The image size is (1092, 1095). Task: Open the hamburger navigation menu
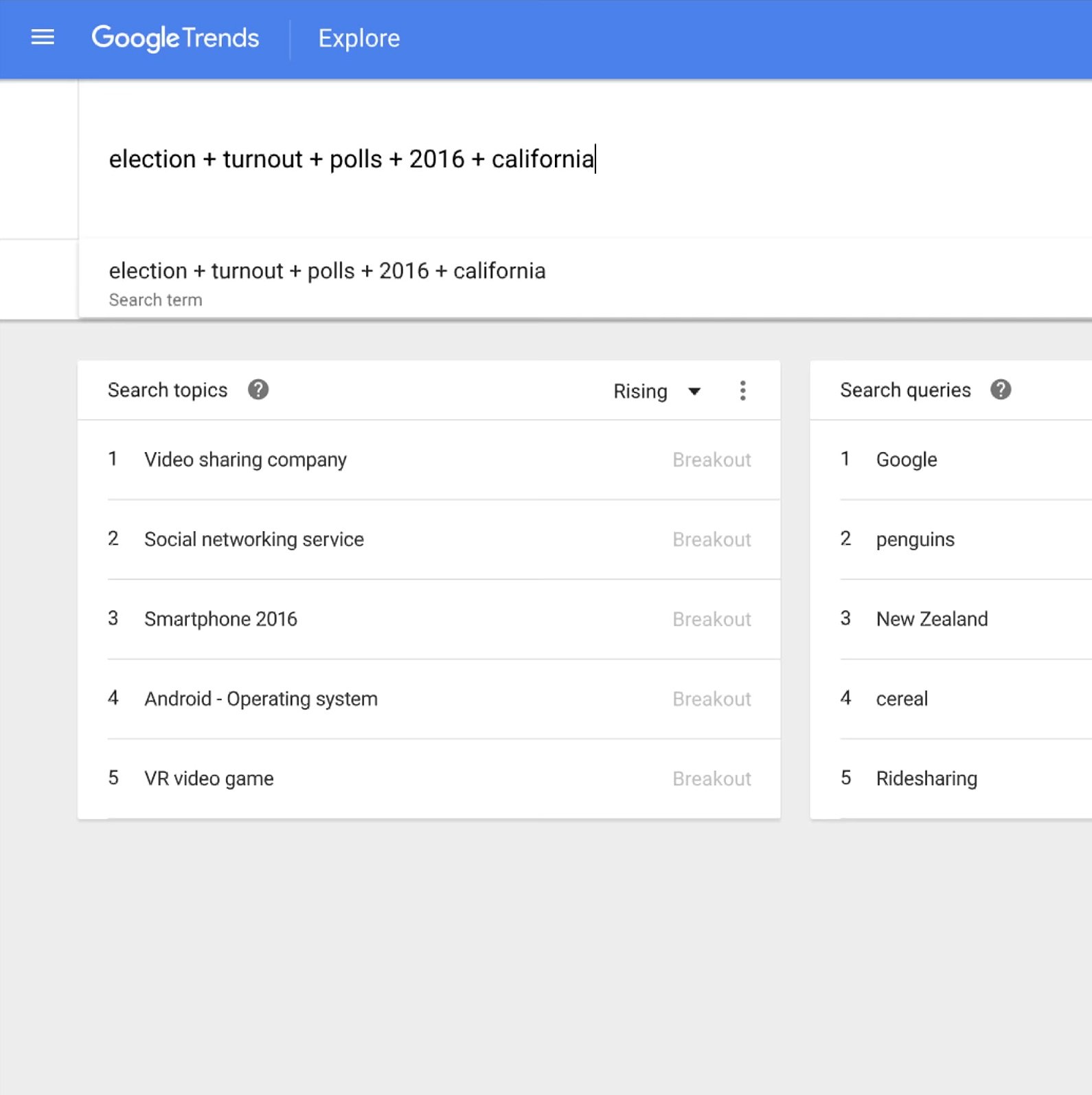coord(43,38)
